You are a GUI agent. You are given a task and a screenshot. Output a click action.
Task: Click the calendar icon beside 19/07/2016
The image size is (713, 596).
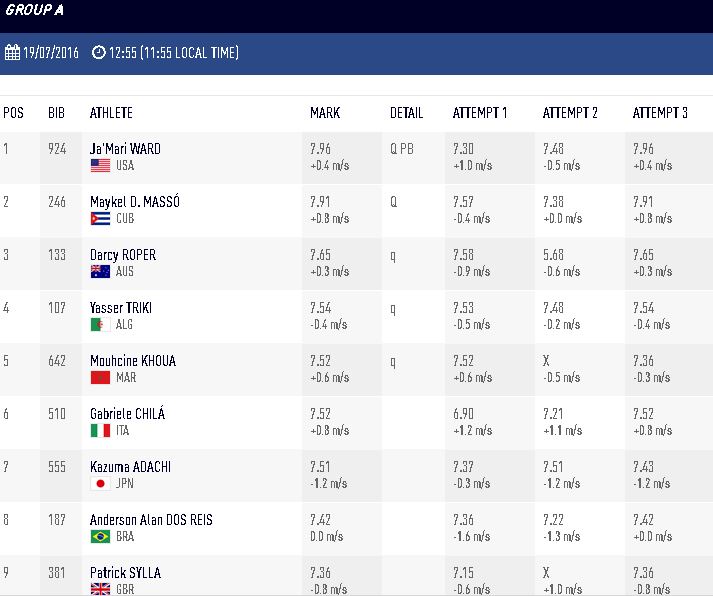12,52
